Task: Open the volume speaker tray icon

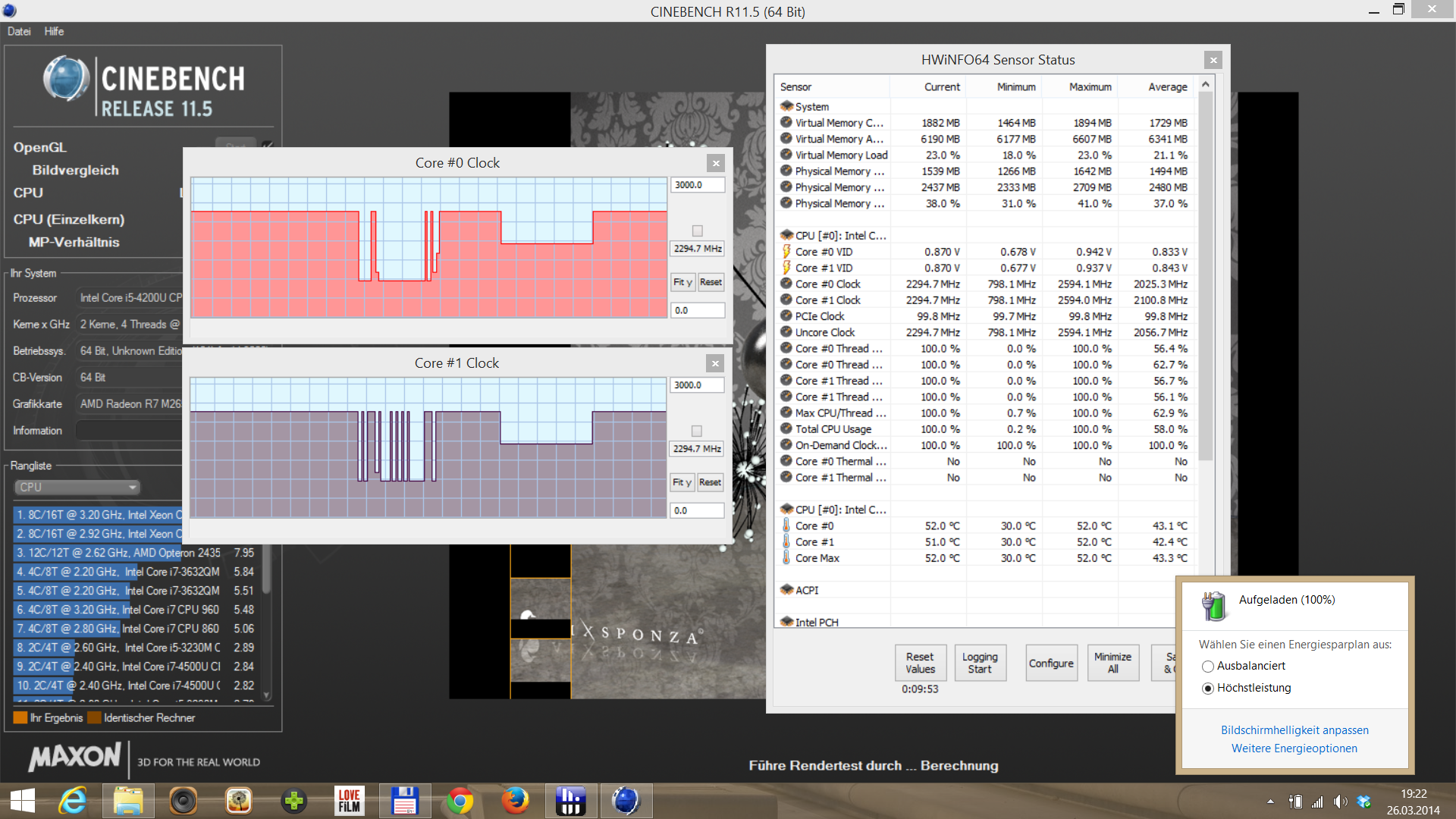Action: [1340, 802]
